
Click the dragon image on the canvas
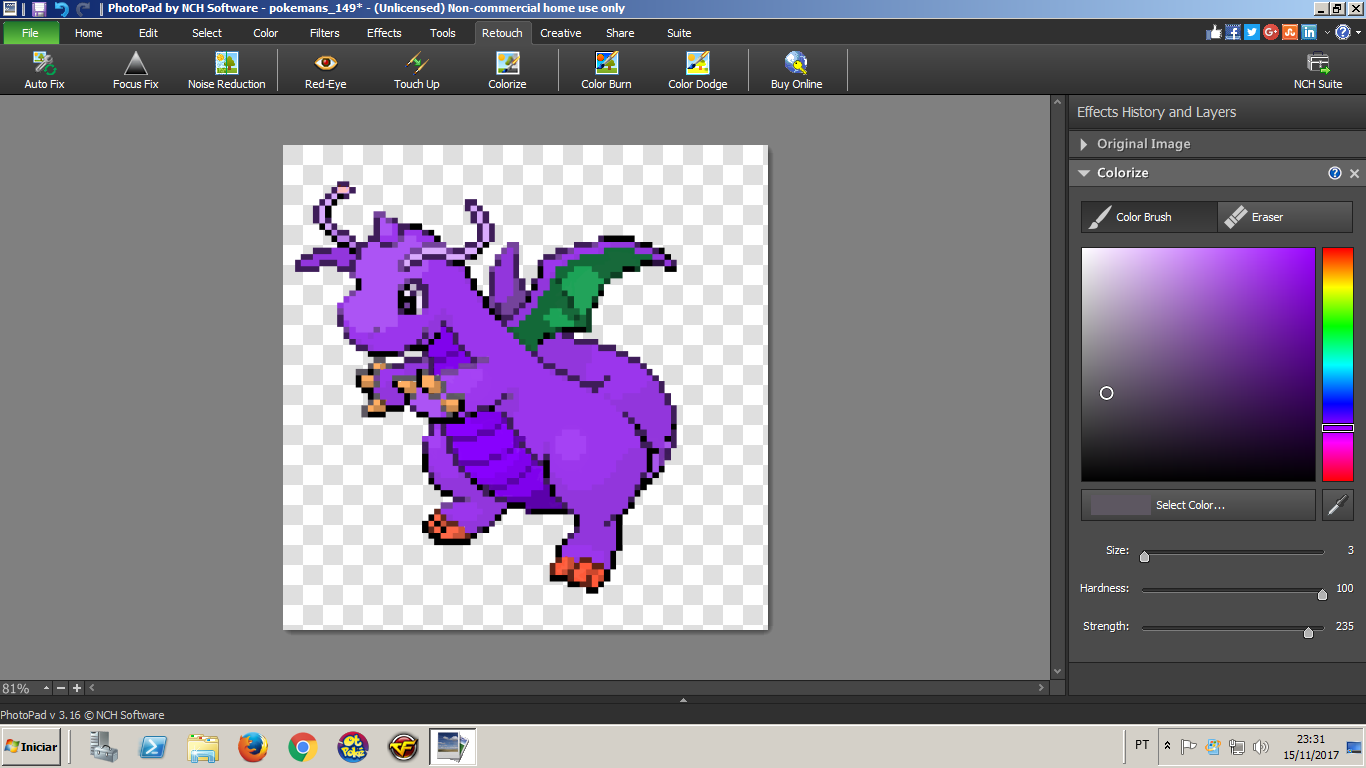[486, 385]
